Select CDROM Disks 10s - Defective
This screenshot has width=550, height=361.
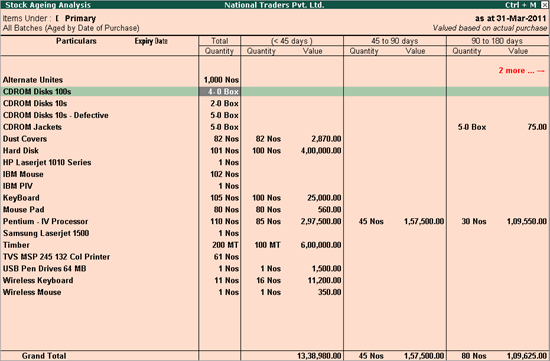click(55, 115)
